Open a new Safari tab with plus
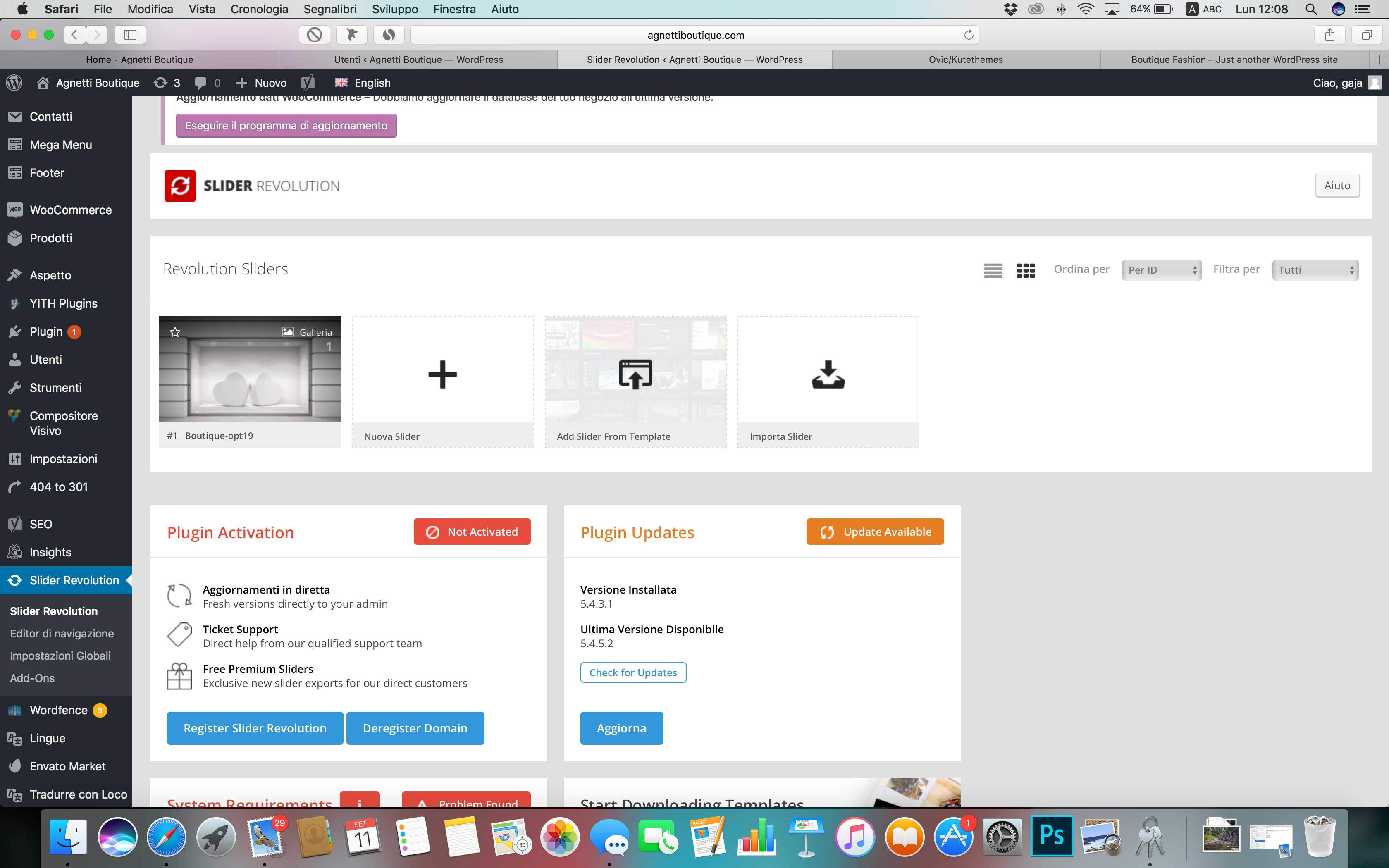1389x868 pixels. coord(1379,60)
